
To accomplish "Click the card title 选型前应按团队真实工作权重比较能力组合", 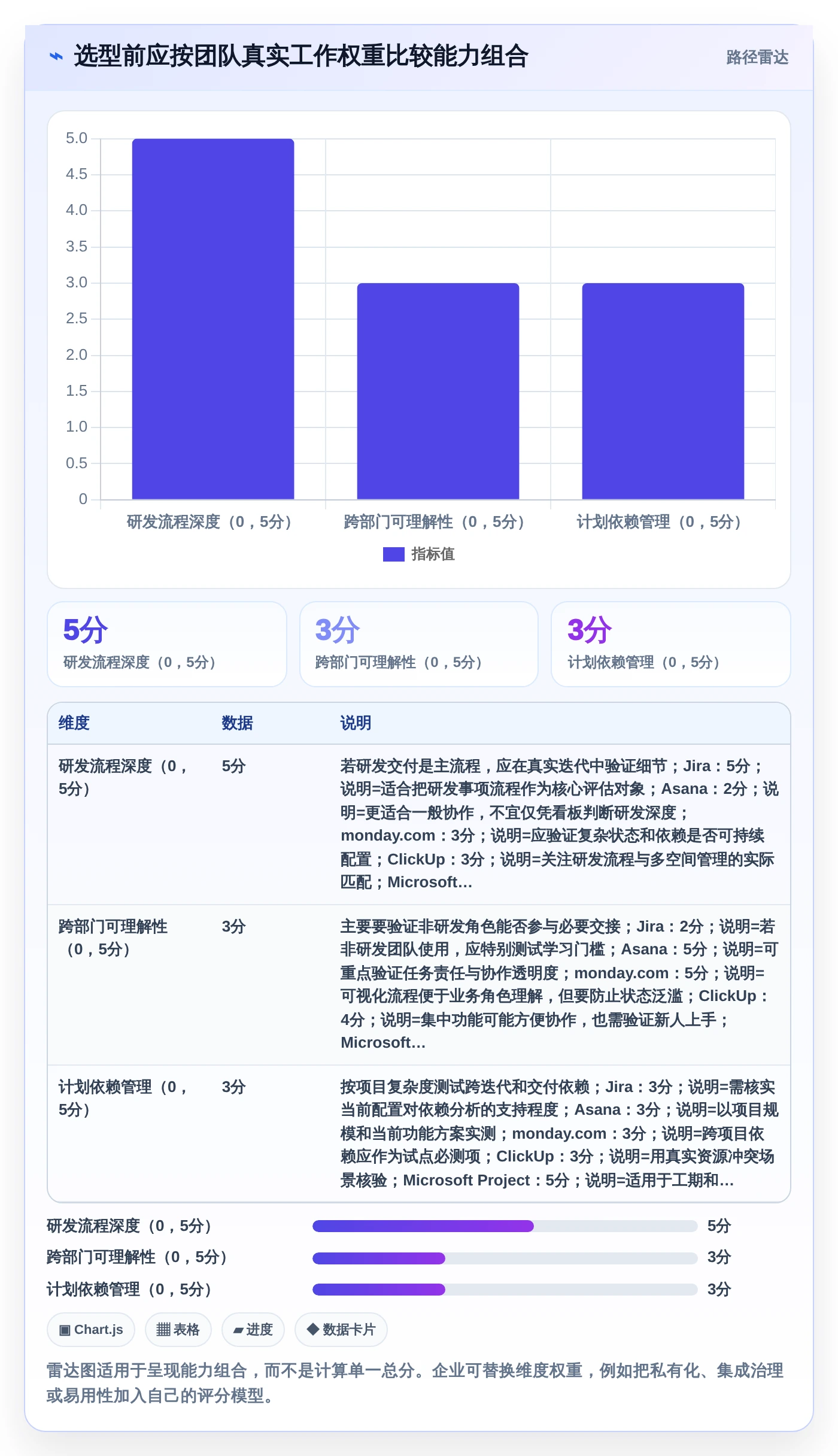I will (301, 56).
